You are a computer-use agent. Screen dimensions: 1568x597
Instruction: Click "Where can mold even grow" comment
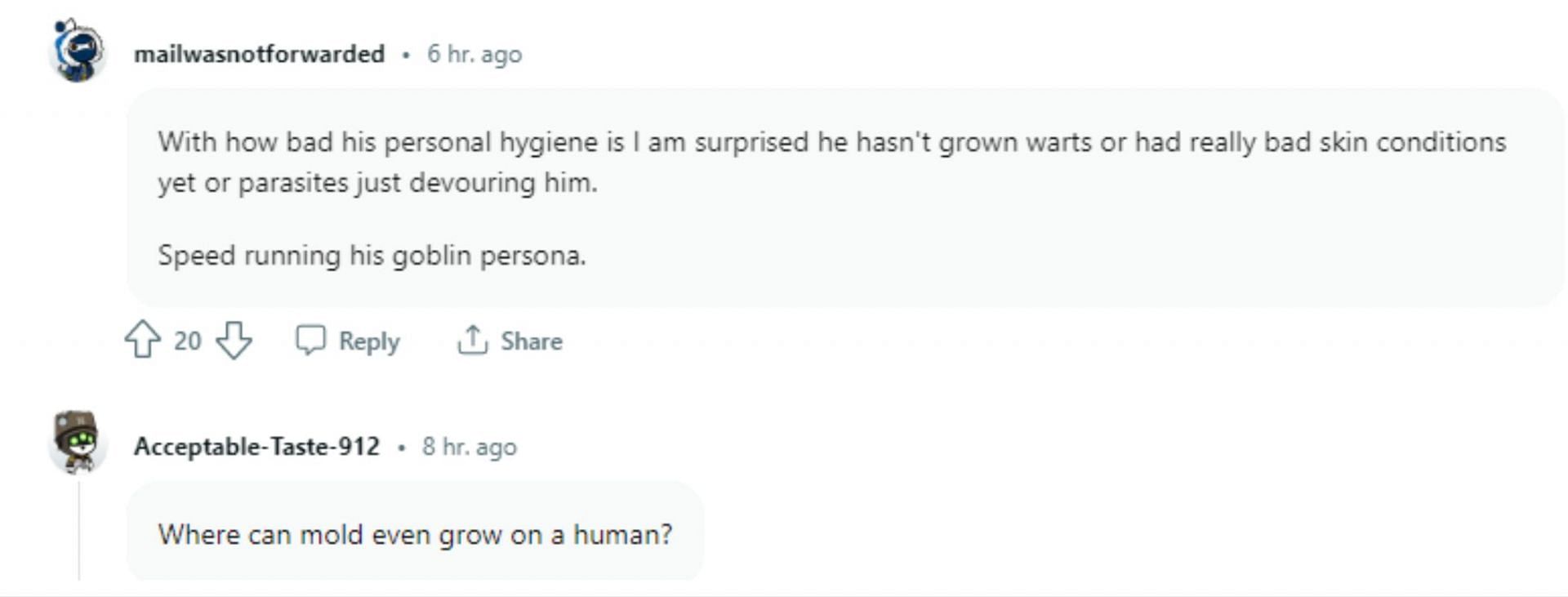tap(415, 535)
